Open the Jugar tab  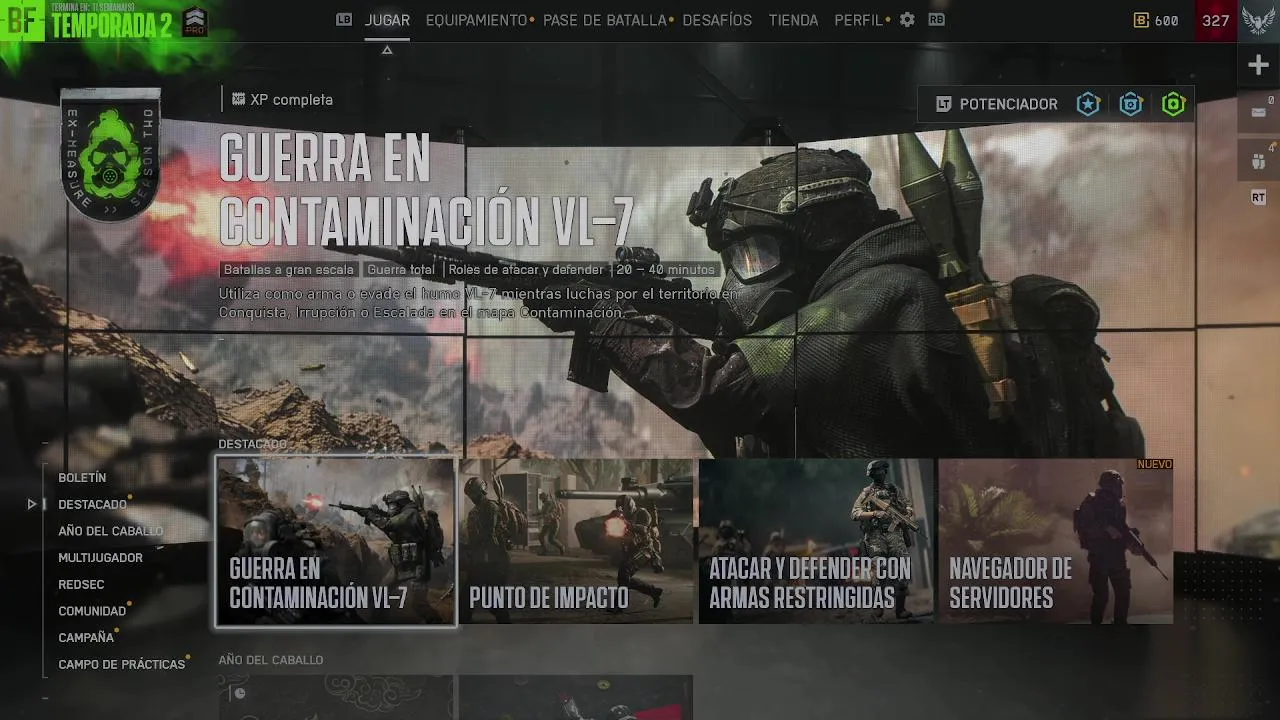pyautogui.click(x=387, y=20)
